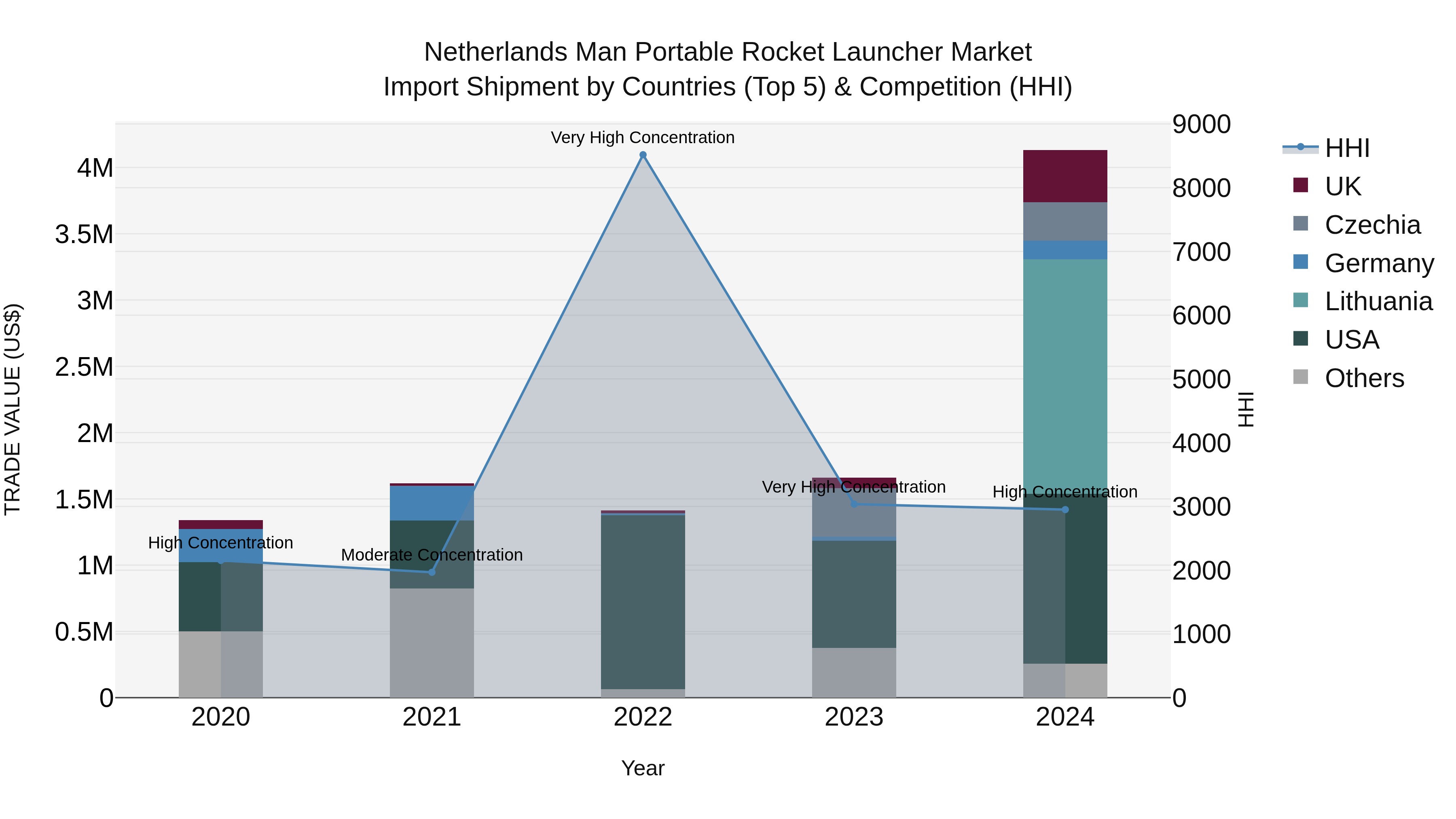Image resolution: width=1456 pixels, height=819 pixels.
Task: Toggle Lithuania series via legend label
Action: point(1379,301)
